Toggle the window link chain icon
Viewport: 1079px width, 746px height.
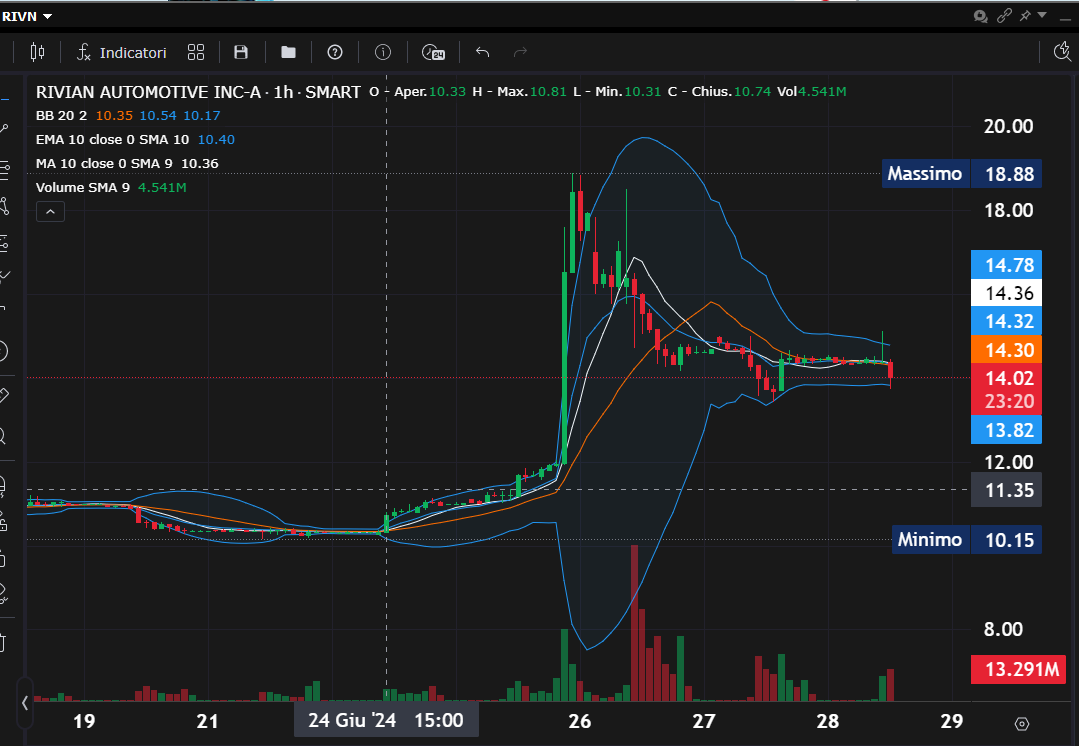point(1004,16)
